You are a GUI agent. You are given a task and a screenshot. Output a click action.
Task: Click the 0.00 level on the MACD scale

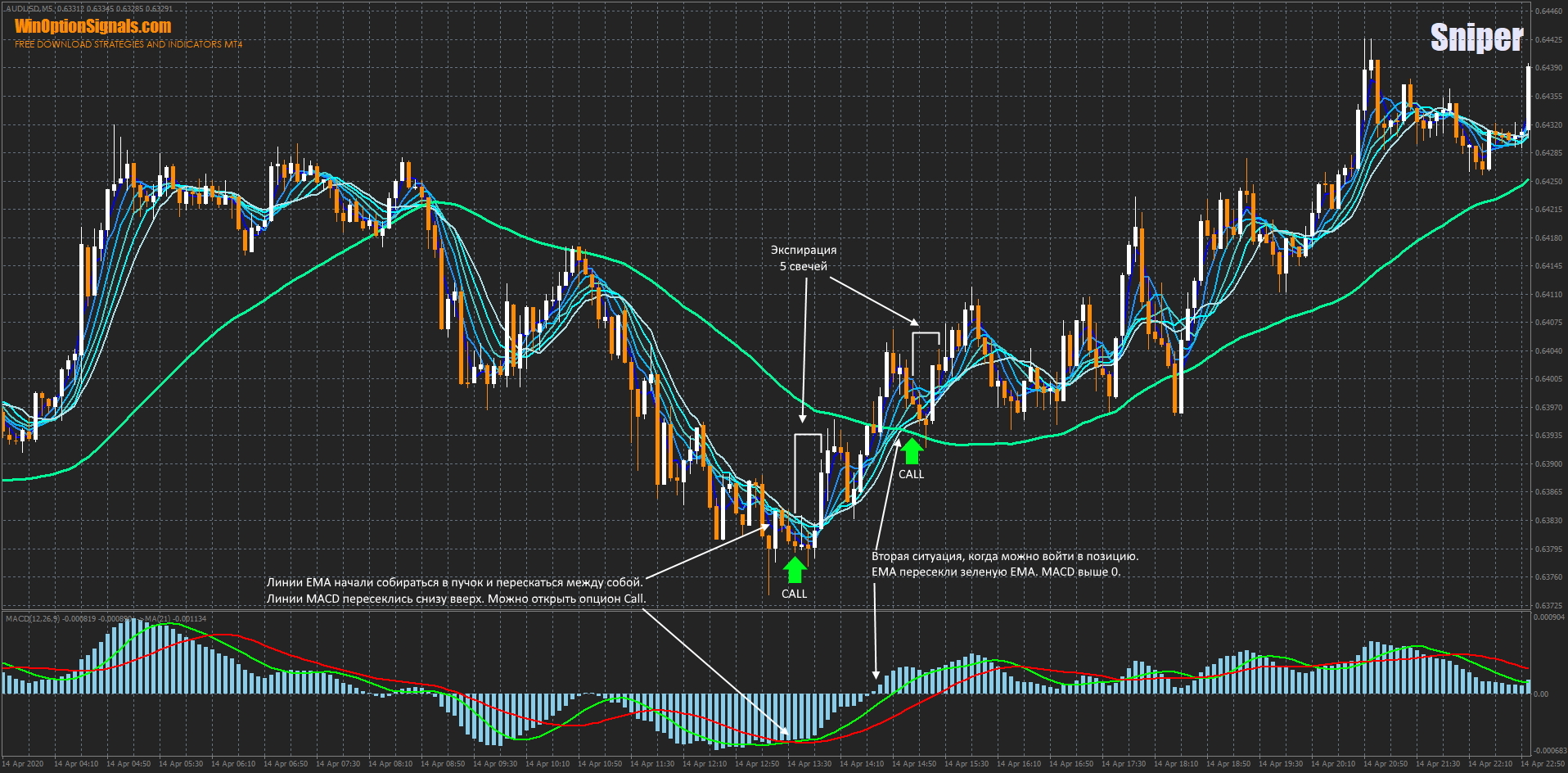(x=1541, y=694)
